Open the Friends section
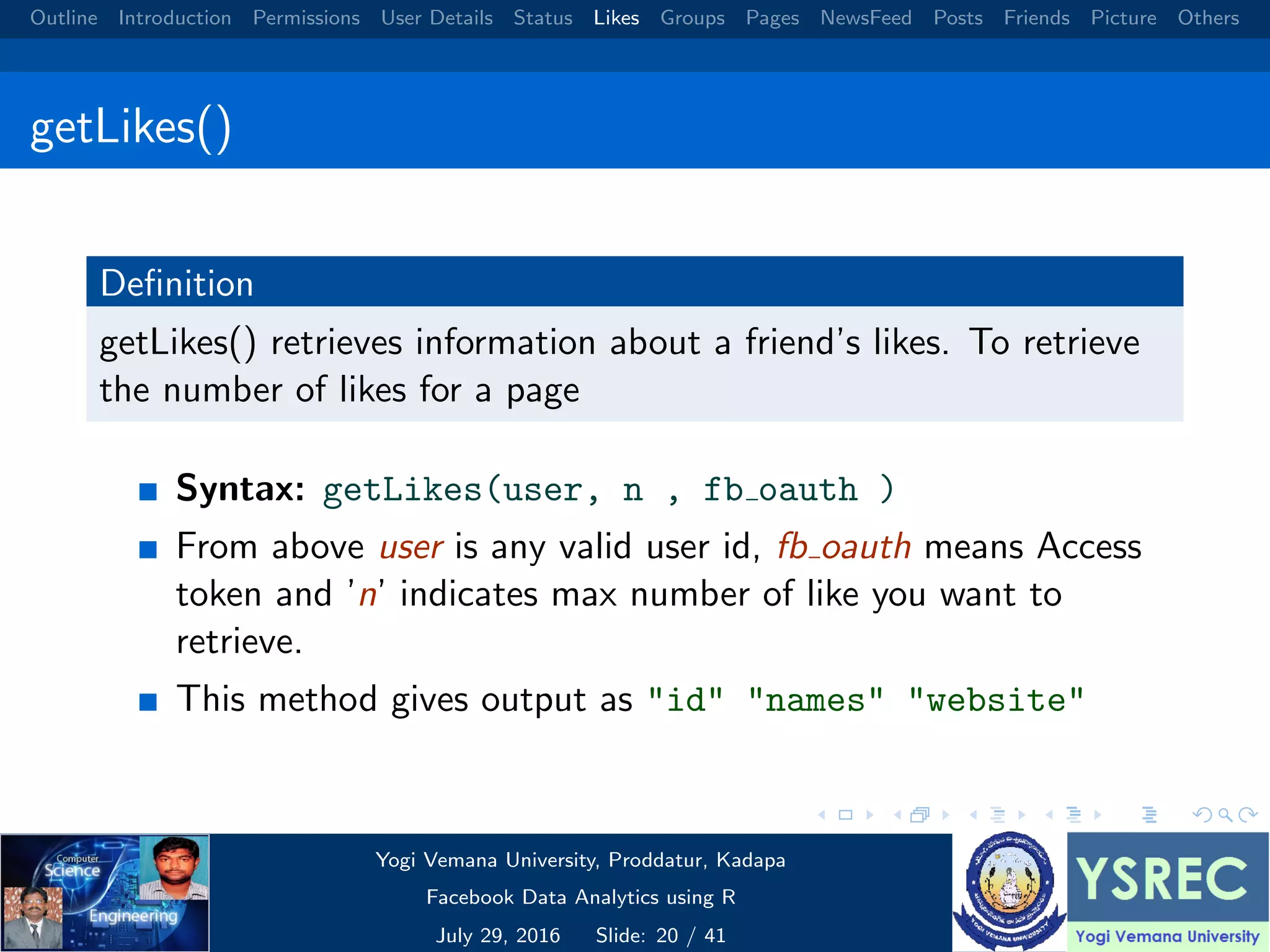The height and width of the screenshot is (952, 1270). (1037, 18)
